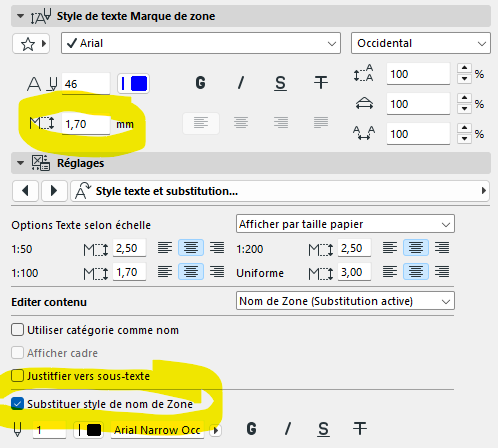Open the Arial font dropdown
This screenshot has height=448, width=498.
(201, 43)
